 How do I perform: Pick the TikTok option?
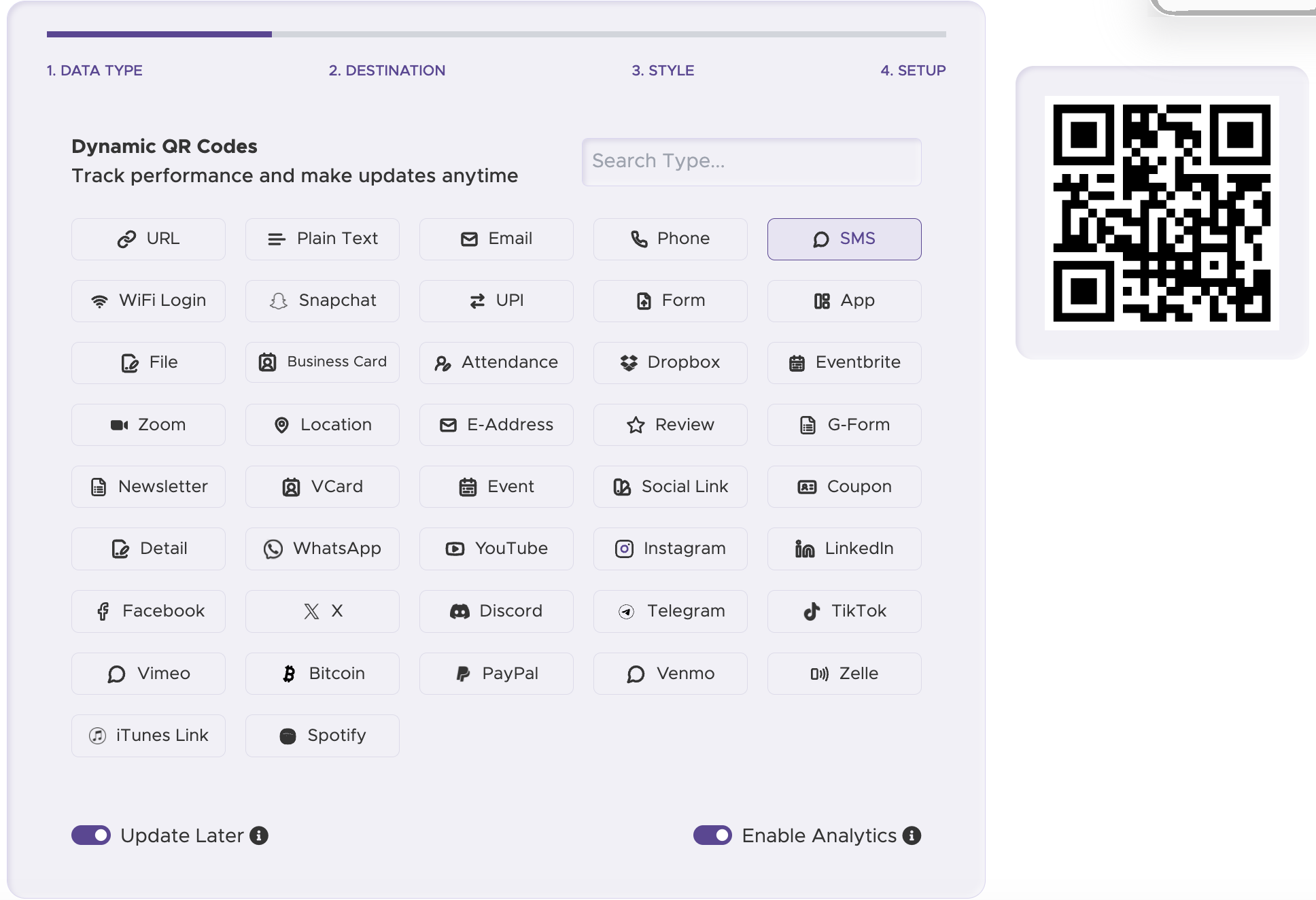(844, 611)
